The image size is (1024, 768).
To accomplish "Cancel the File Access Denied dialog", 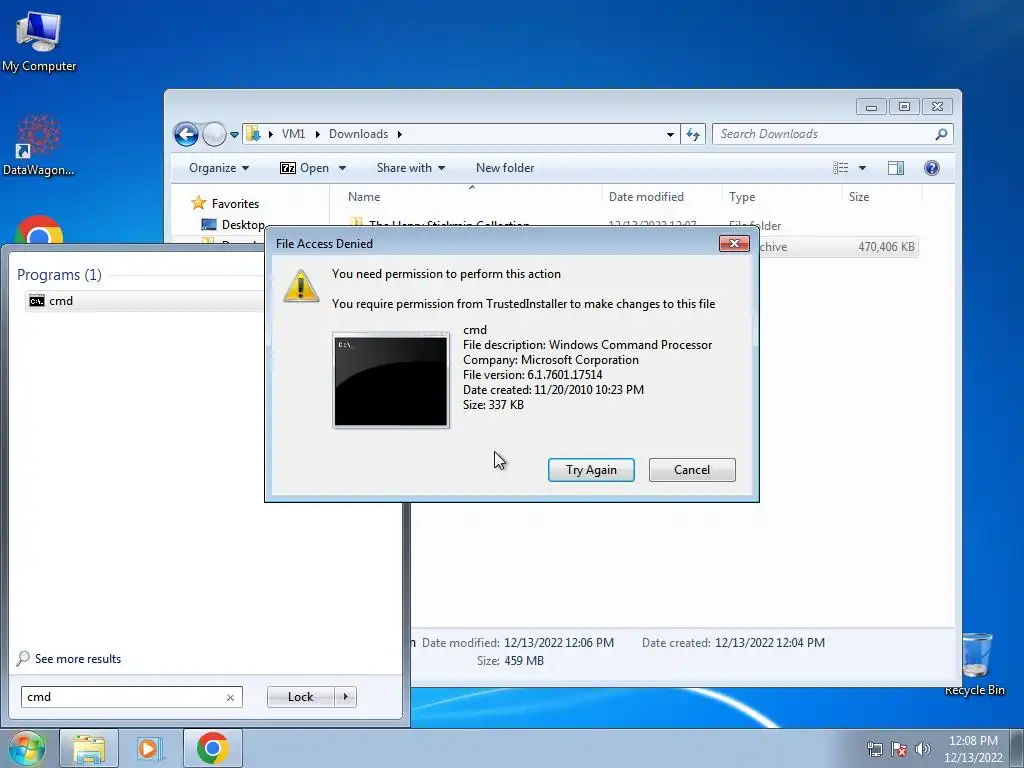I will (692, 470).
